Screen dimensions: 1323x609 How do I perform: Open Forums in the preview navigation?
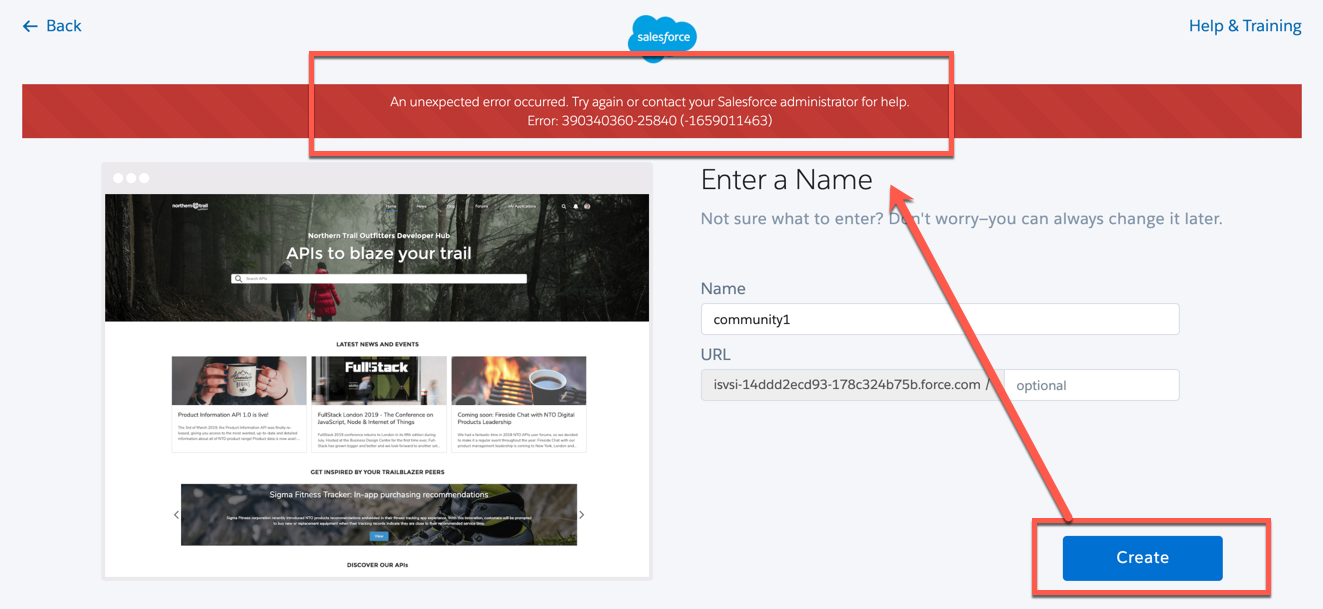pos(481,207)
